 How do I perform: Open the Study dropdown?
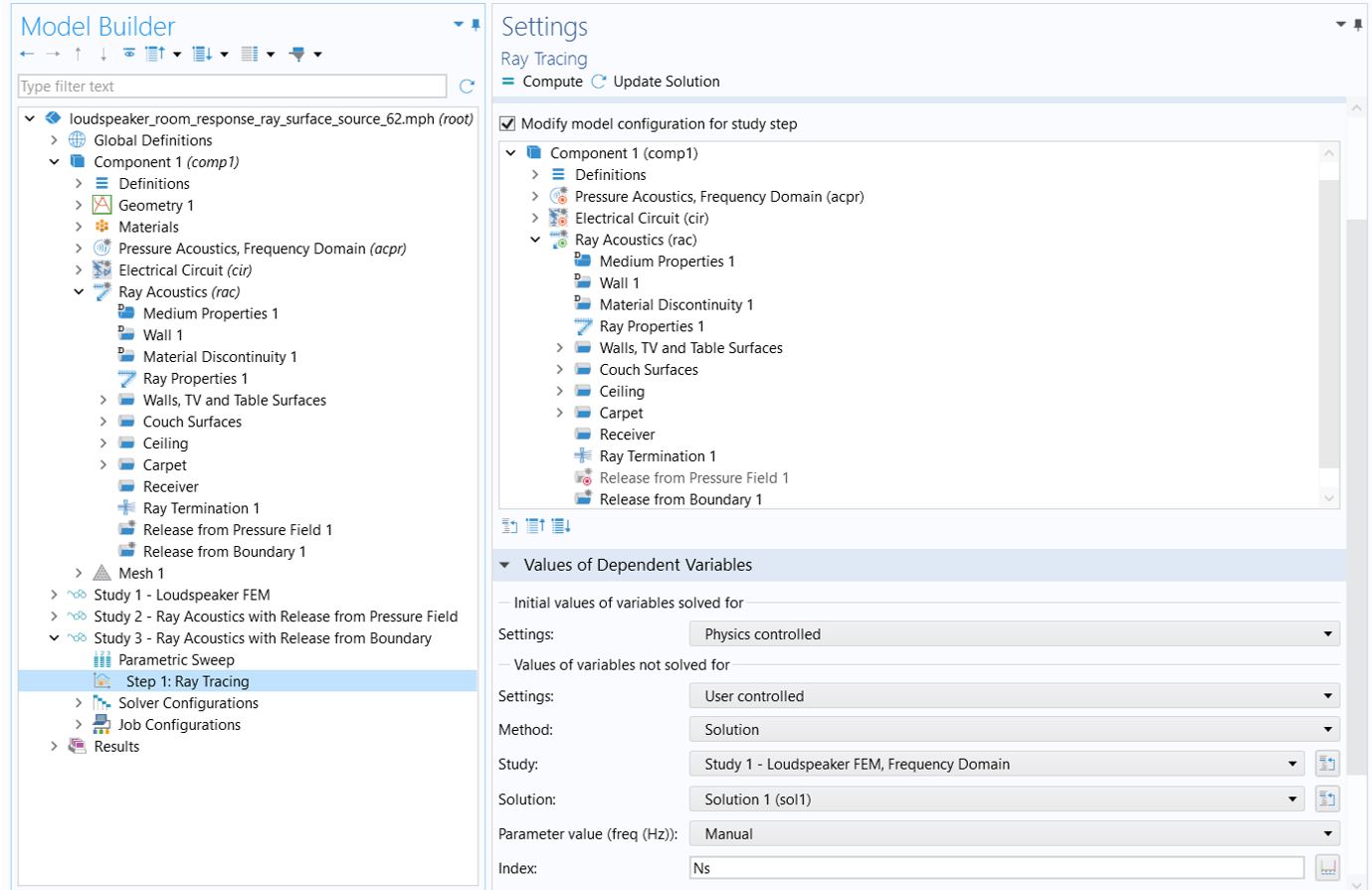coord(996,764)
